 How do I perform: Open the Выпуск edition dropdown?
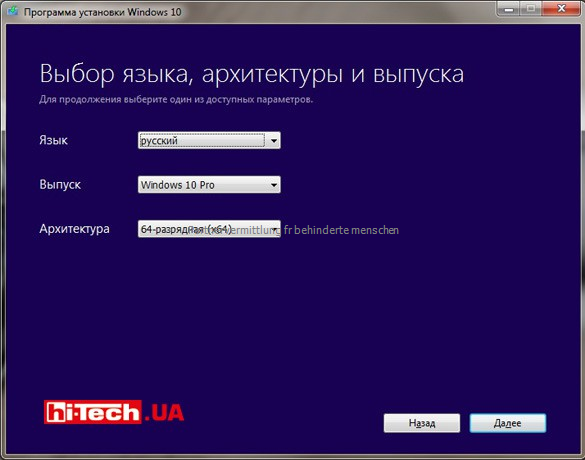209,184
